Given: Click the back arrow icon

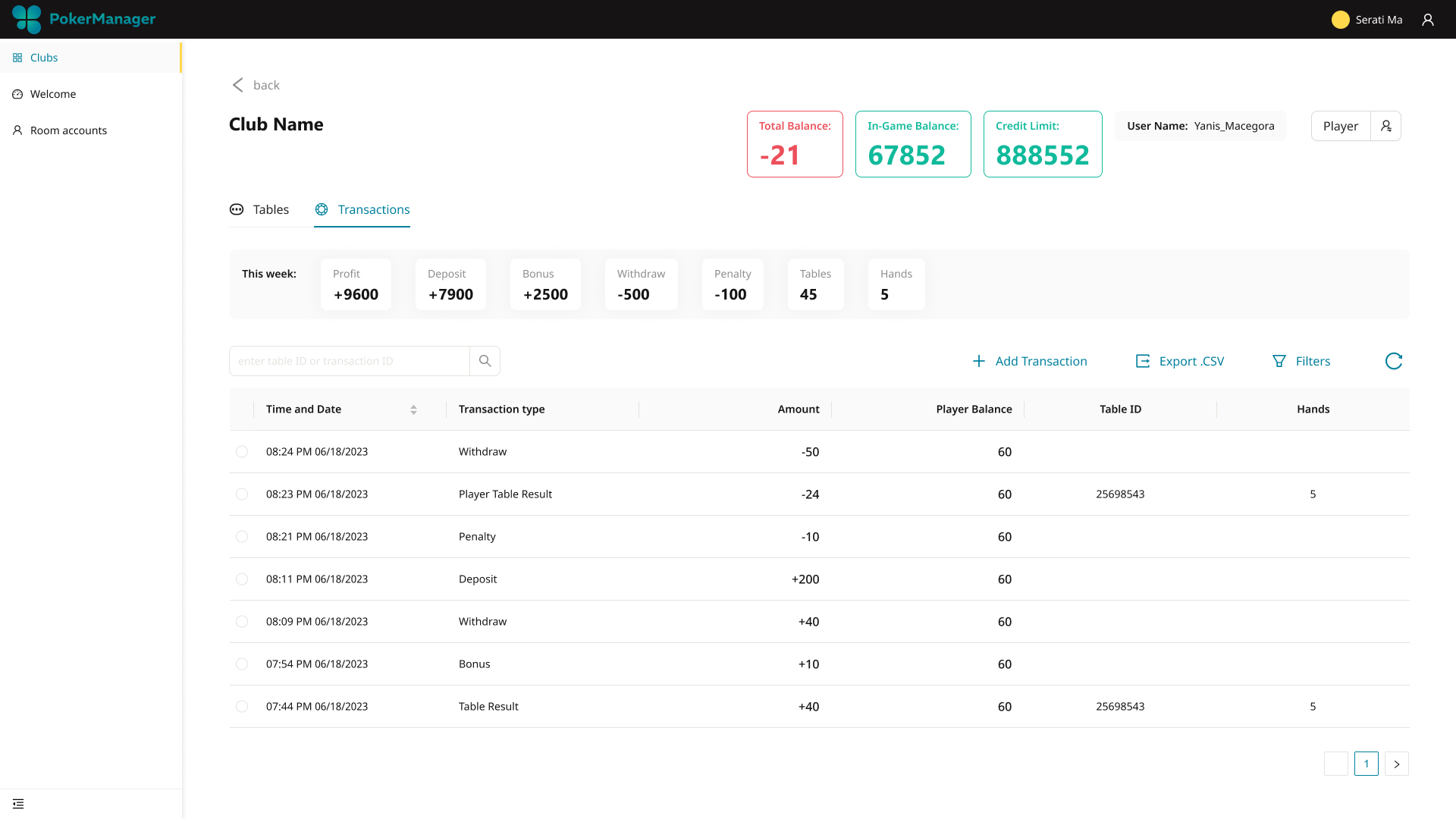Looking at the screenshot, I should (238, 85).
